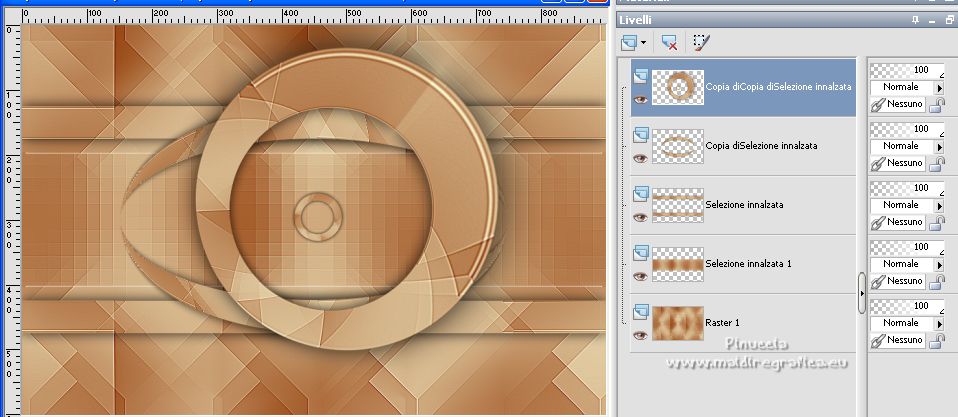This screenshot has height=417, width=958.
Task: Click the Edit Selection icon in Livelli toolbar
Action: 701,42
